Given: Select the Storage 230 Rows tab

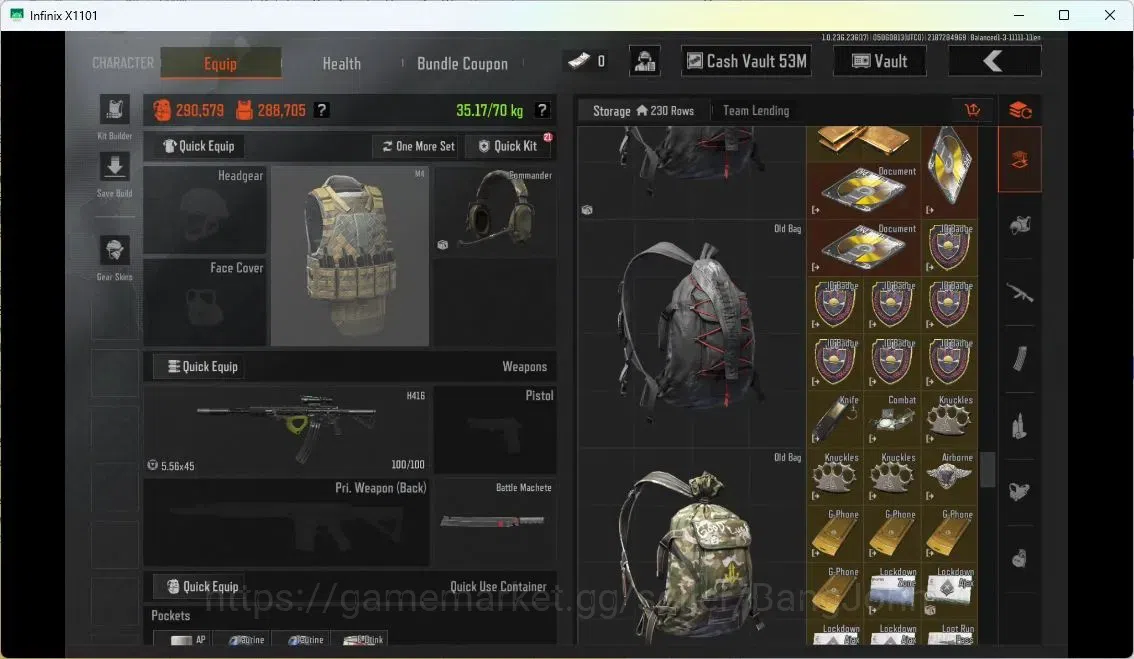Looking at the screenshot, I should click(x=643, y=111).
